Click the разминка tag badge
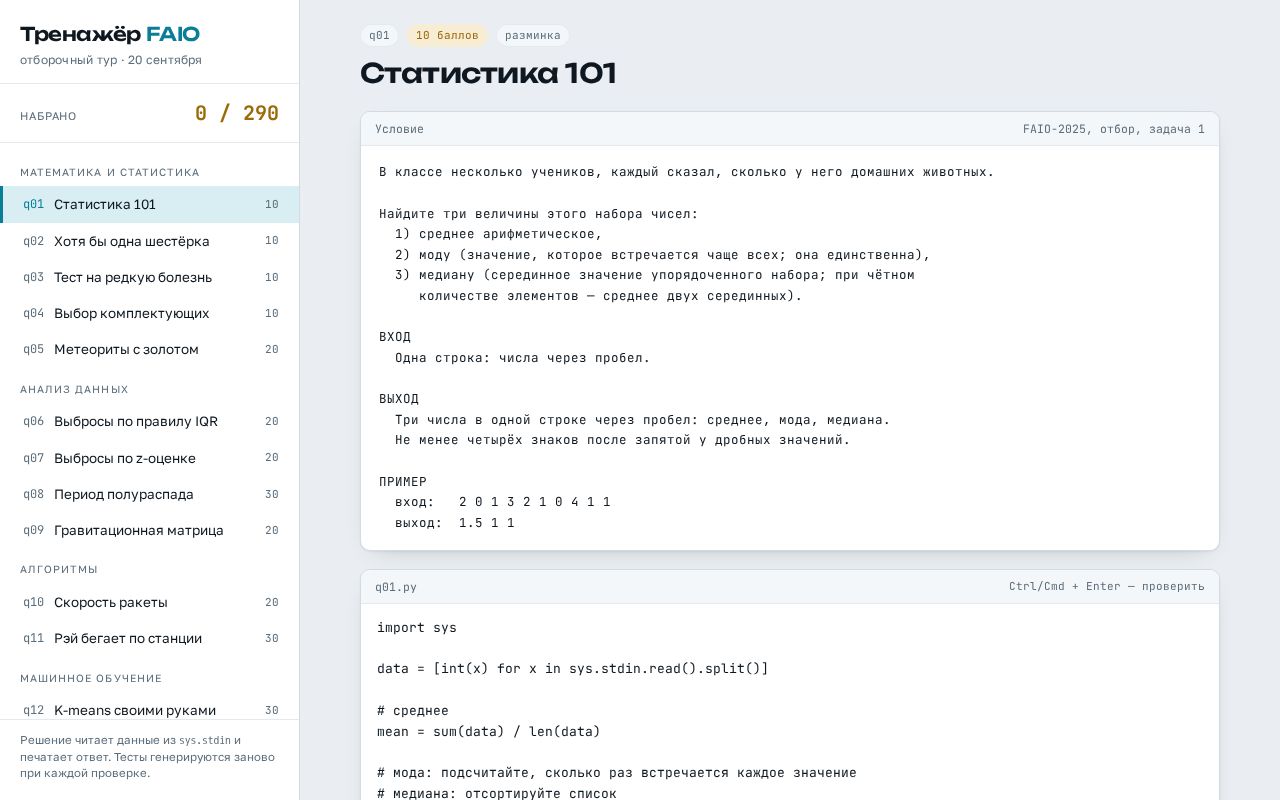This screenshot has height=800, width=1280. (x=533, y=36)
